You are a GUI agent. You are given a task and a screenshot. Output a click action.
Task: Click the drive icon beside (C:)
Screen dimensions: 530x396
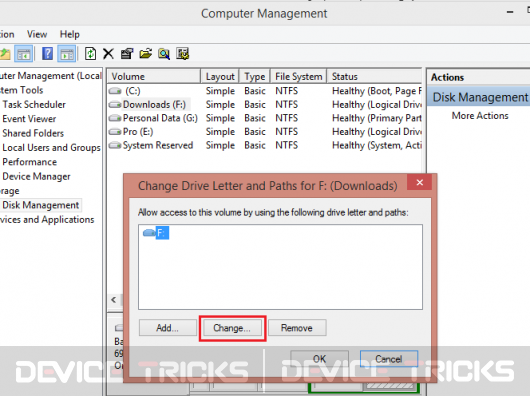click(x=115, y=91)
